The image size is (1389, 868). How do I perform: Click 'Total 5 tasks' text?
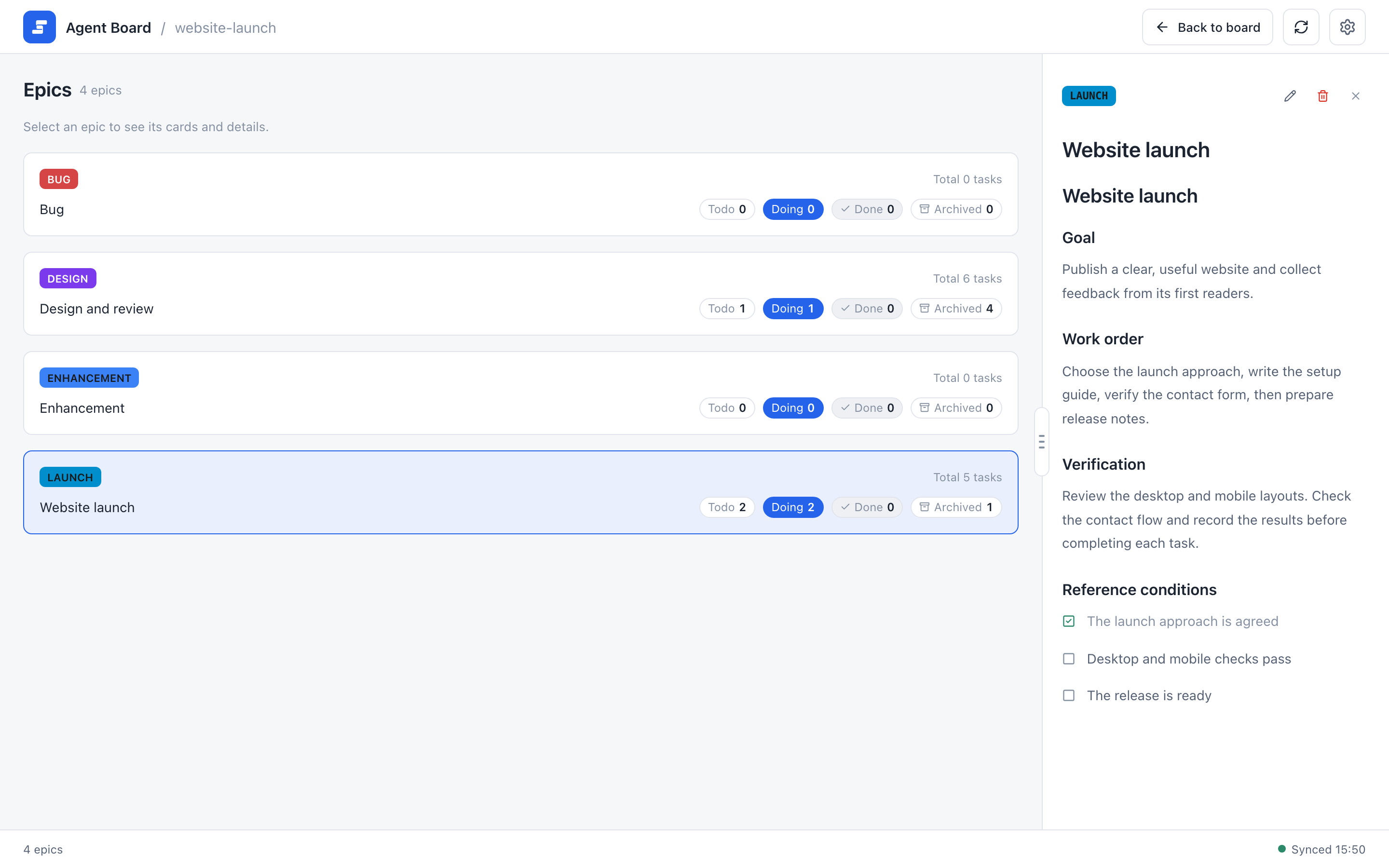pyautogui.click(x=967, y=477)
